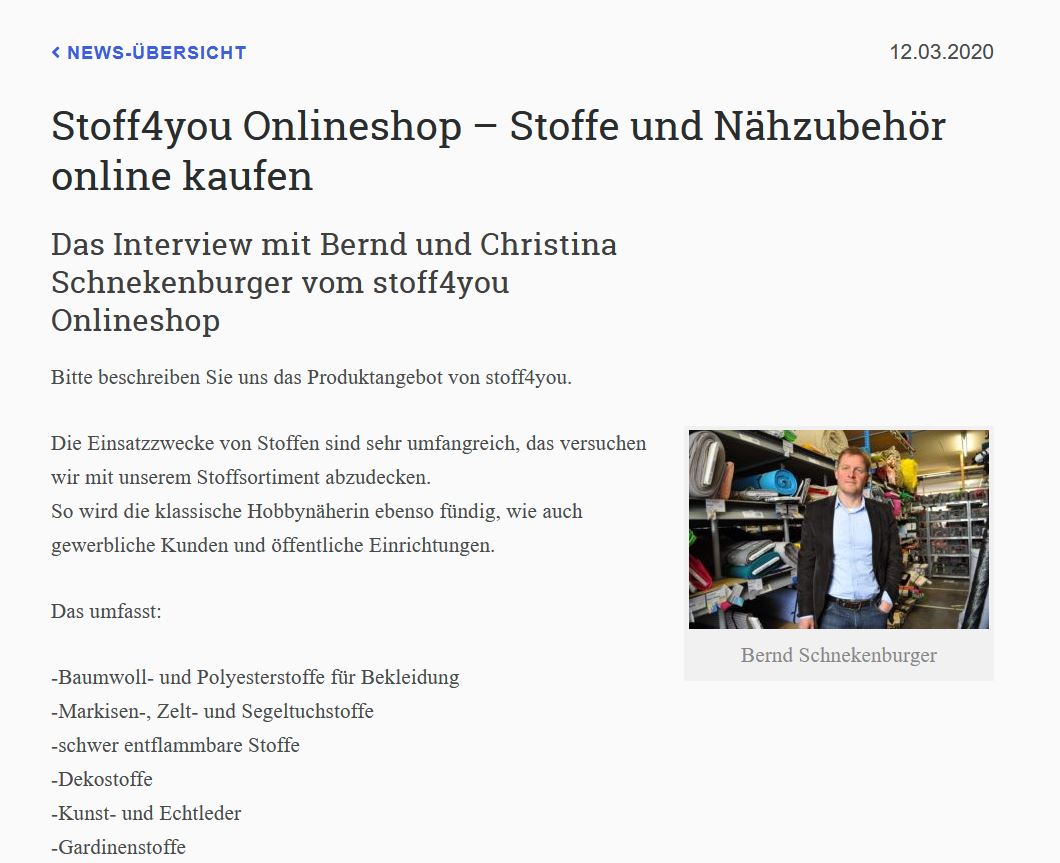
Task: Open the photo of Bernd Schnekenburger
Action: [838, 529]
